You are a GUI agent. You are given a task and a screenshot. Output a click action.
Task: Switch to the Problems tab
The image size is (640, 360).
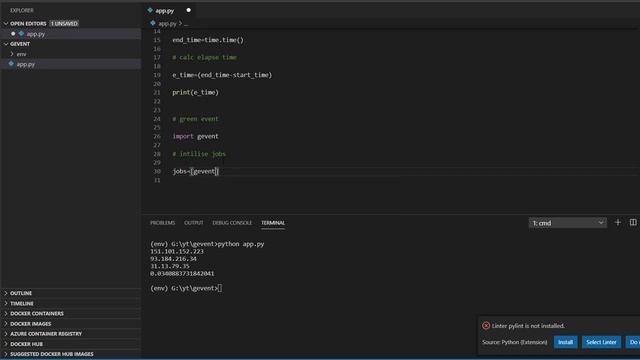tap(162, 223)
